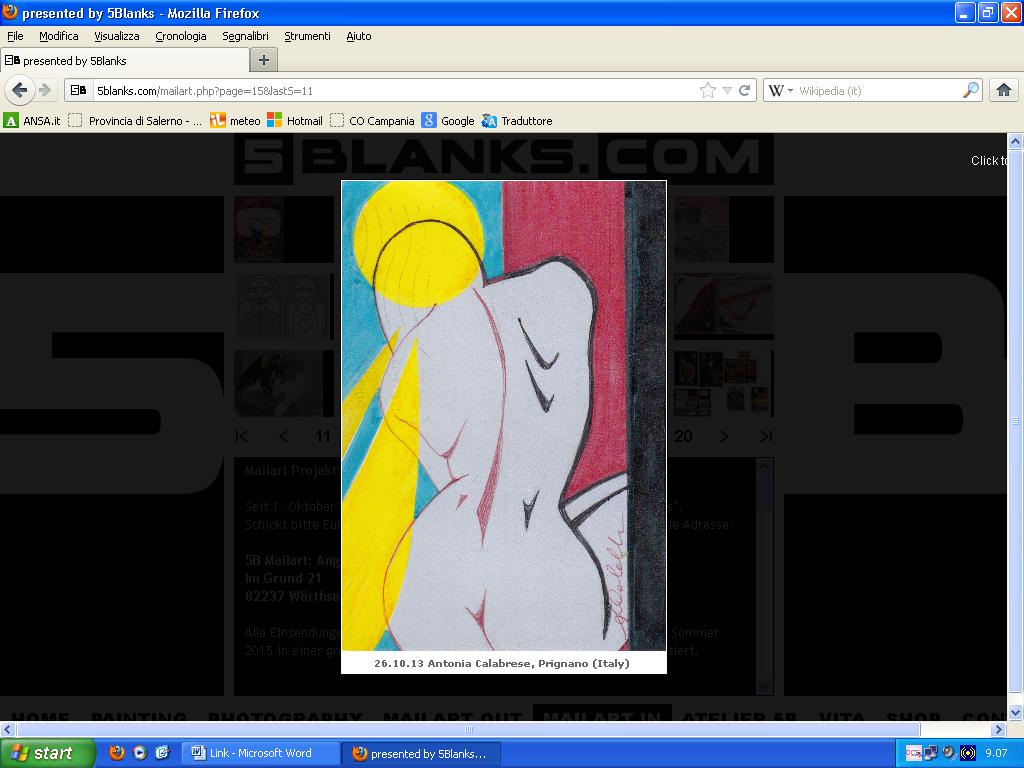
Task: Switch to Link - Microsoft Word in the taskbar
Action: point(260,753)
